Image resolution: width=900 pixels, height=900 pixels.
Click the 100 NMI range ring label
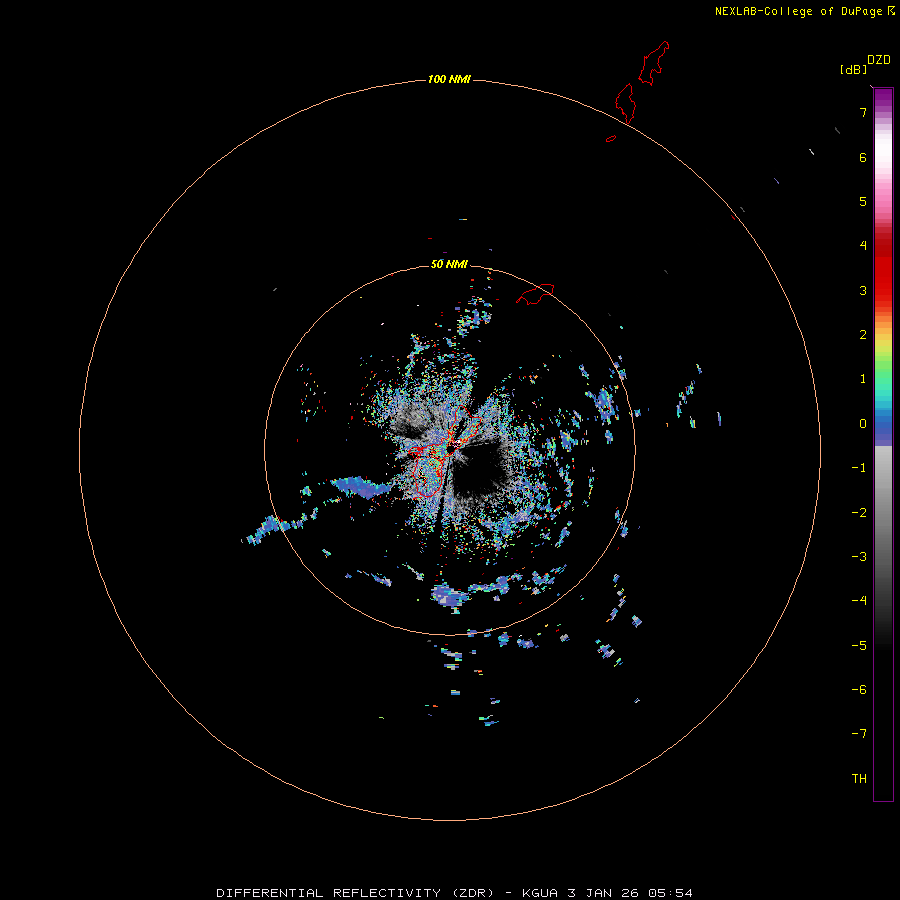[449, 79]
